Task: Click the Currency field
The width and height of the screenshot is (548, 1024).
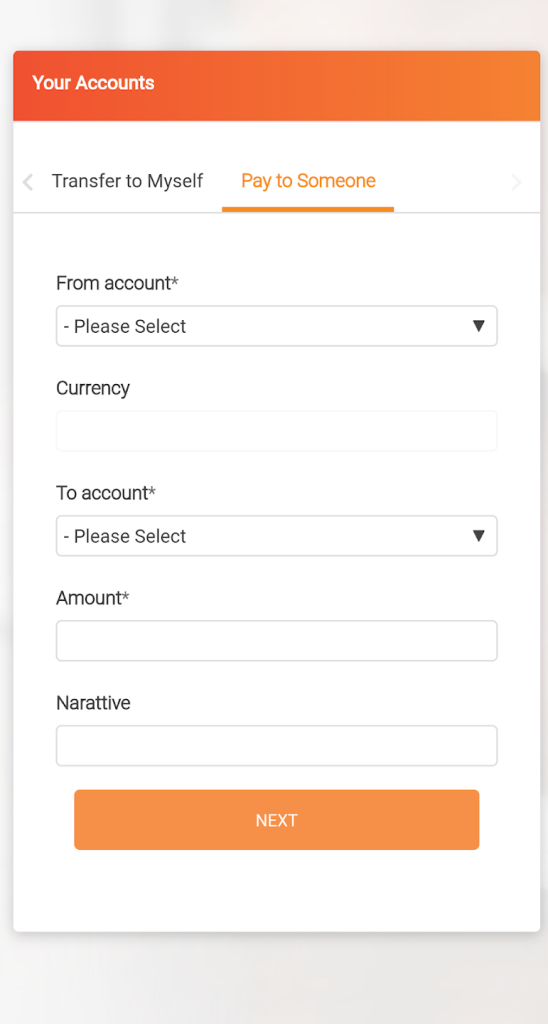Action: click(276, 430)
